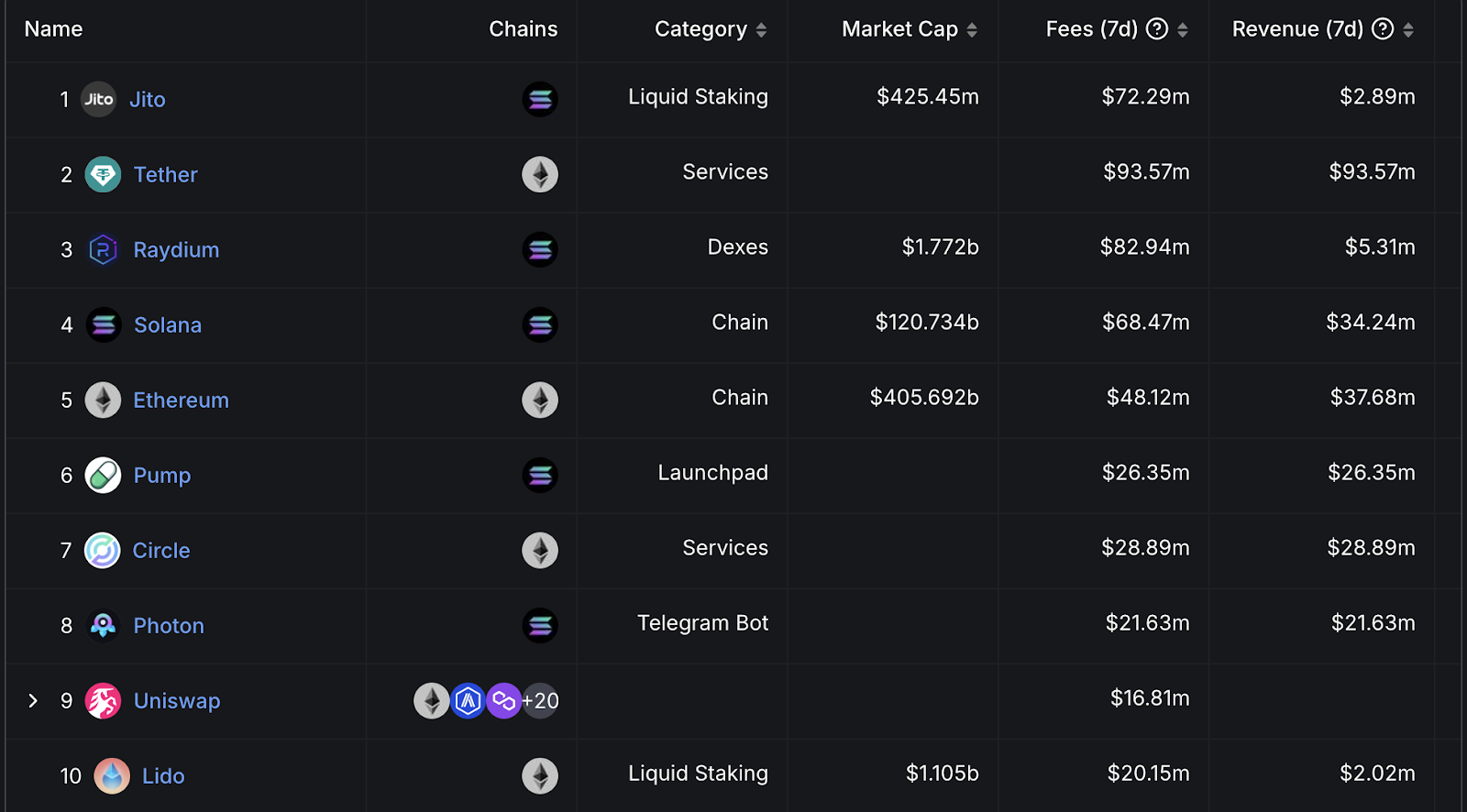Click Arbitrum chain icon in Uniswap row
The height and width of the screenshot is (812, 1467).
[468, 700]
